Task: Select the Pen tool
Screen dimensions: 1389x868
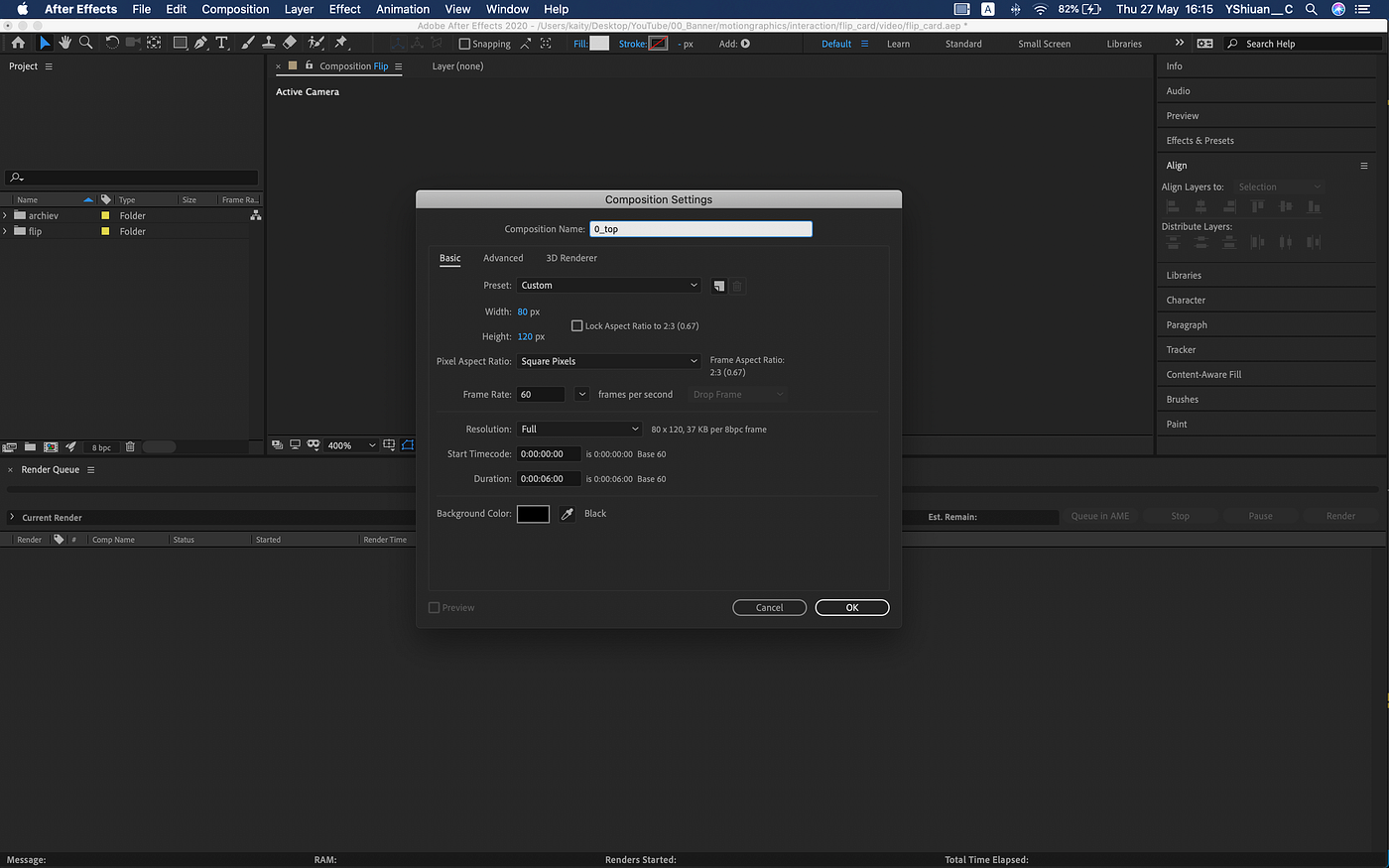Action: pos(201,43)
